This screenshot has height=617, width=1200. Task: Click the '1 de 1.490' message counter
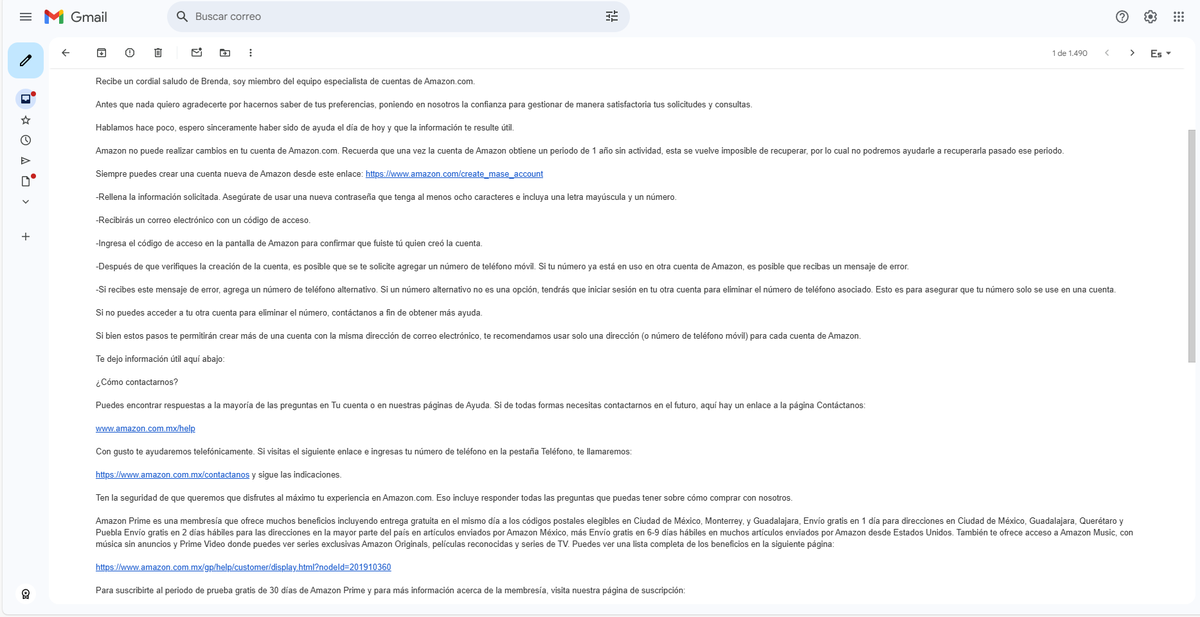1069,53
